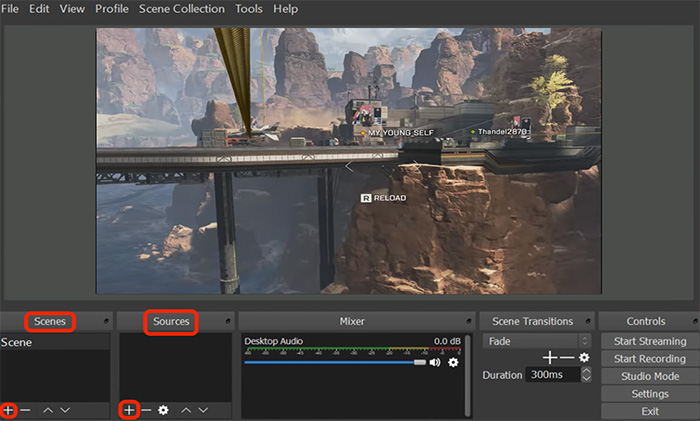Image resolution: width=700 pixels, height=421 pixels.
Task: Mute Desktop Audio speaker icon
Action: 435,362
